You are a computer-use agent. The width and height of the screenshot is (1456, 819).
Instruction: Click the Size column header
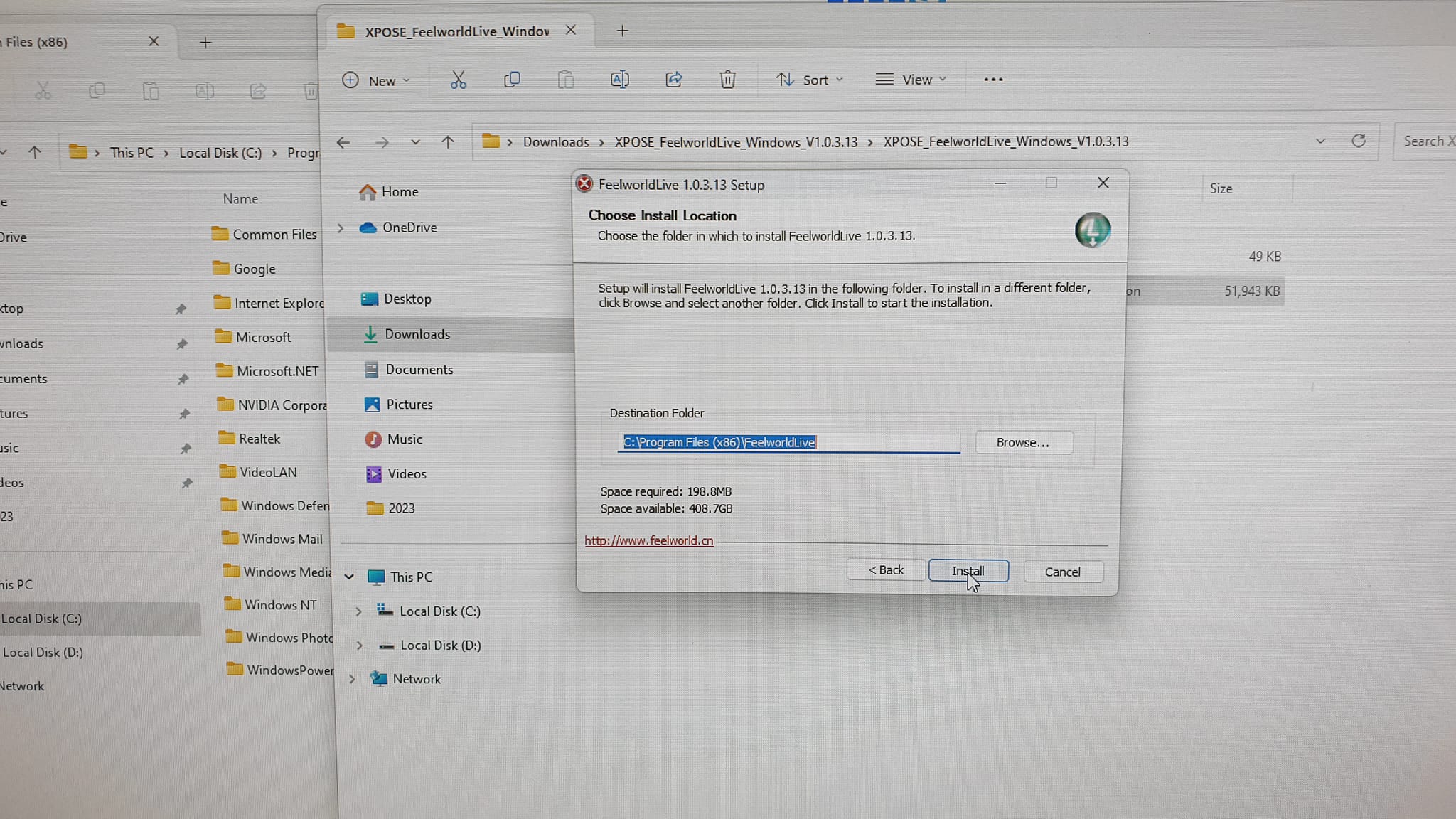click(x=1221, y=189)
